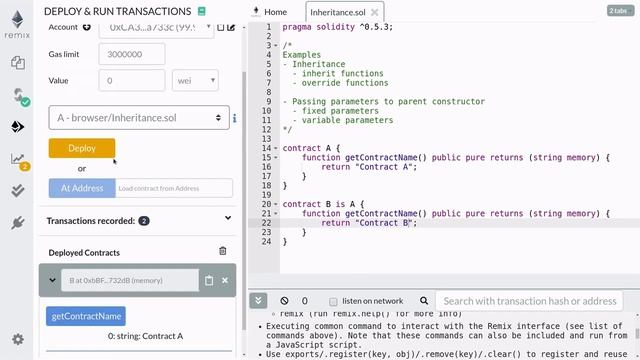Viewport: 640px width, 360px height.
Task: Open the Account dropdown
Action: pos(156,28)
